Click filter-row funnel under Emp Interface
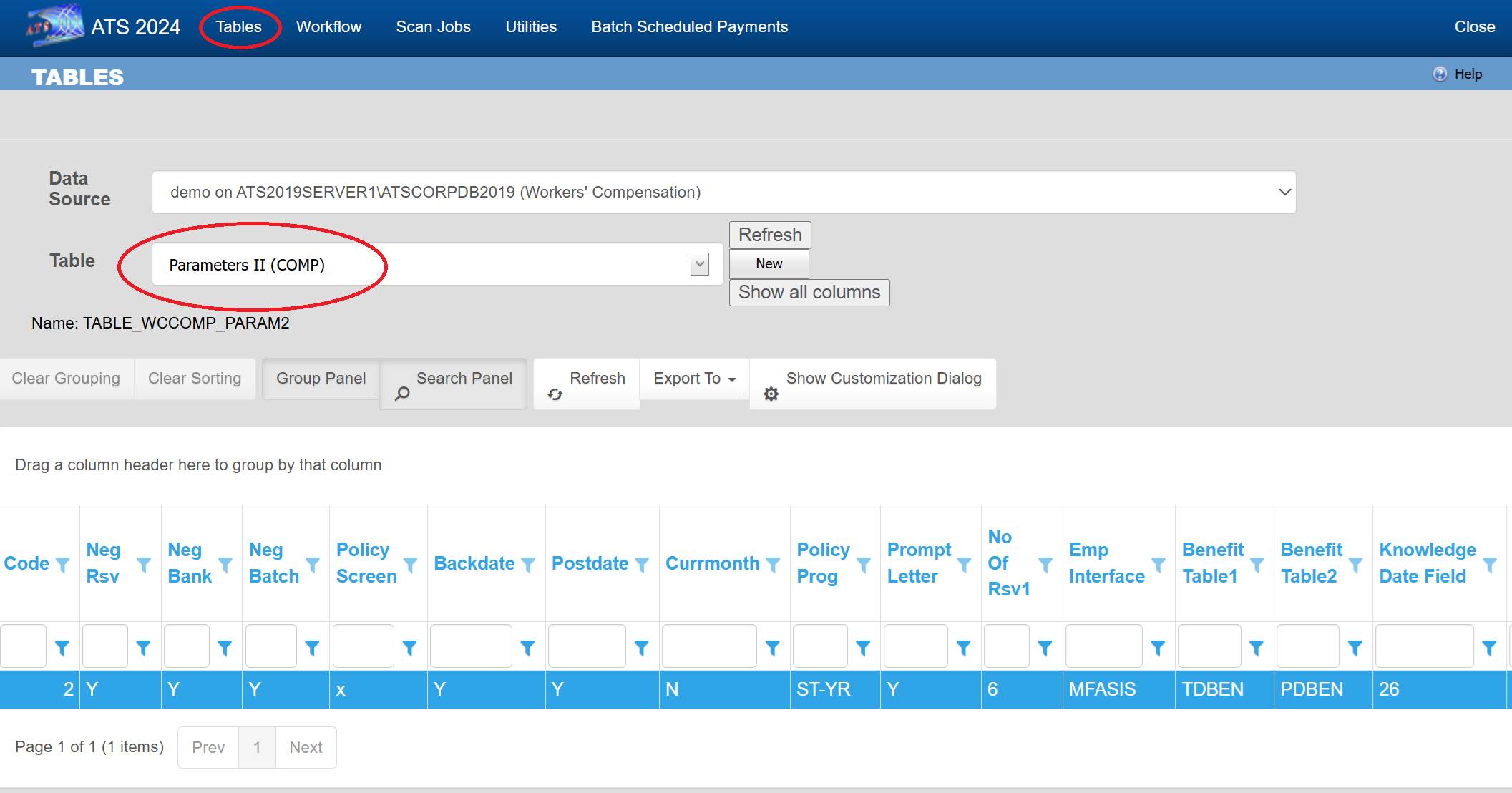The image size is (1512, 793). click(x=1157, y=648)
